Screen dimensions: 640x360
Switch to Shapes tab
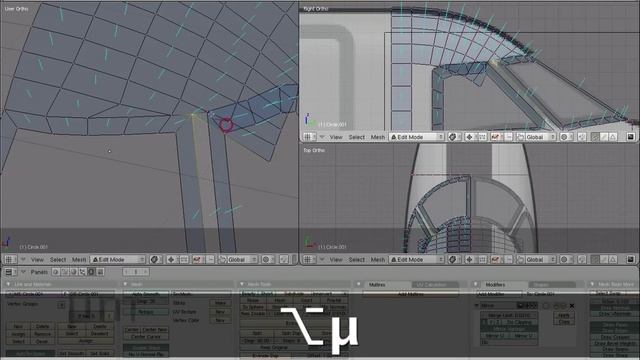552,284
